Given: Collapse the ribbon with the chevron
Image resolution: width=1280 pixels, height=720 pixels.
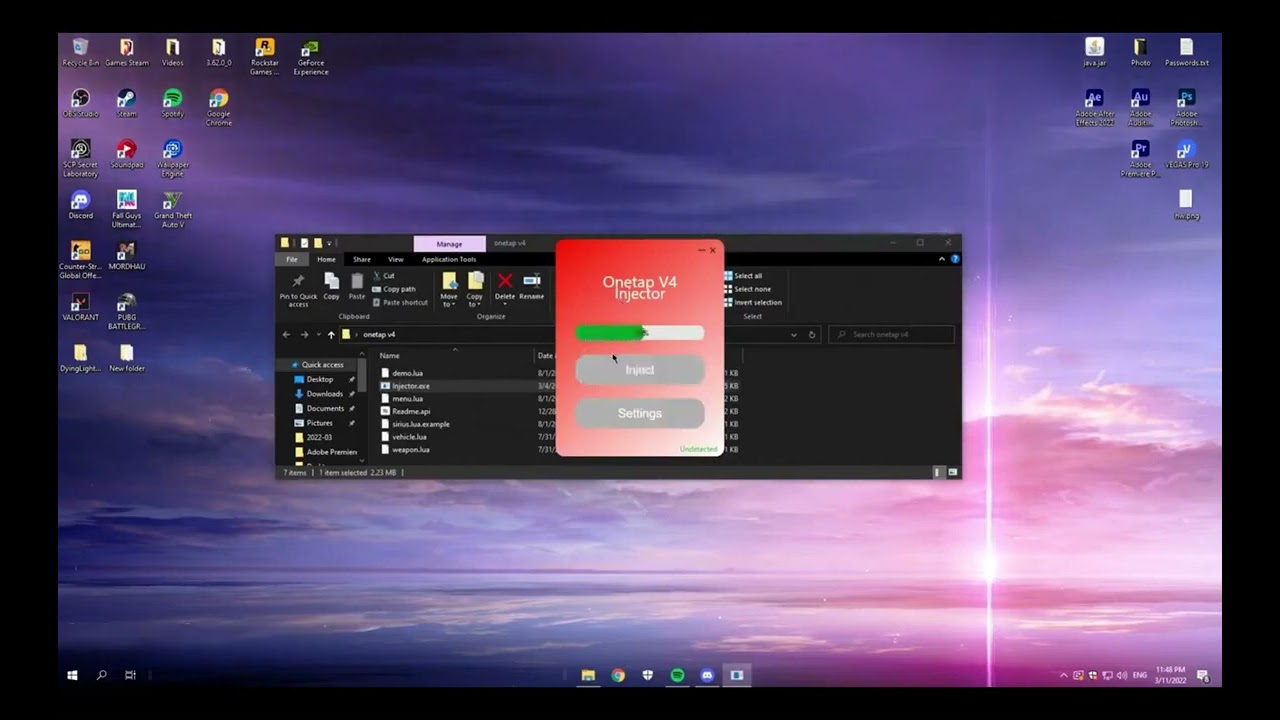Looking at the screenshot, I should (x=941, y=259).
